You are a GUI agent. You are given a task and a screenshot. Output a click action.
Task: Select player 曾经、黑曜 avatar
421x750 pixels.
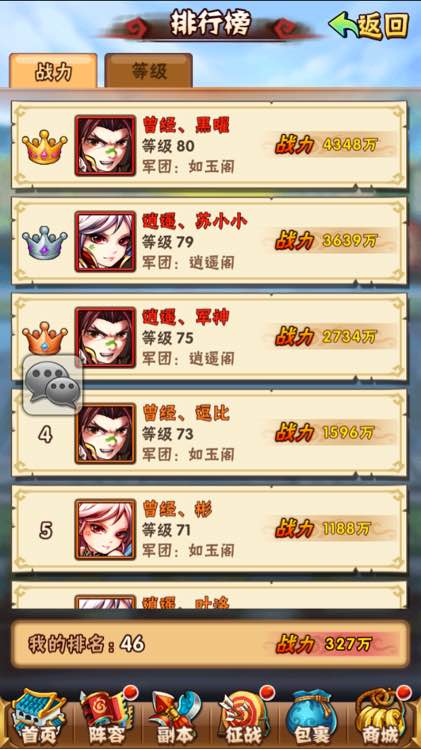pos(105,145)
